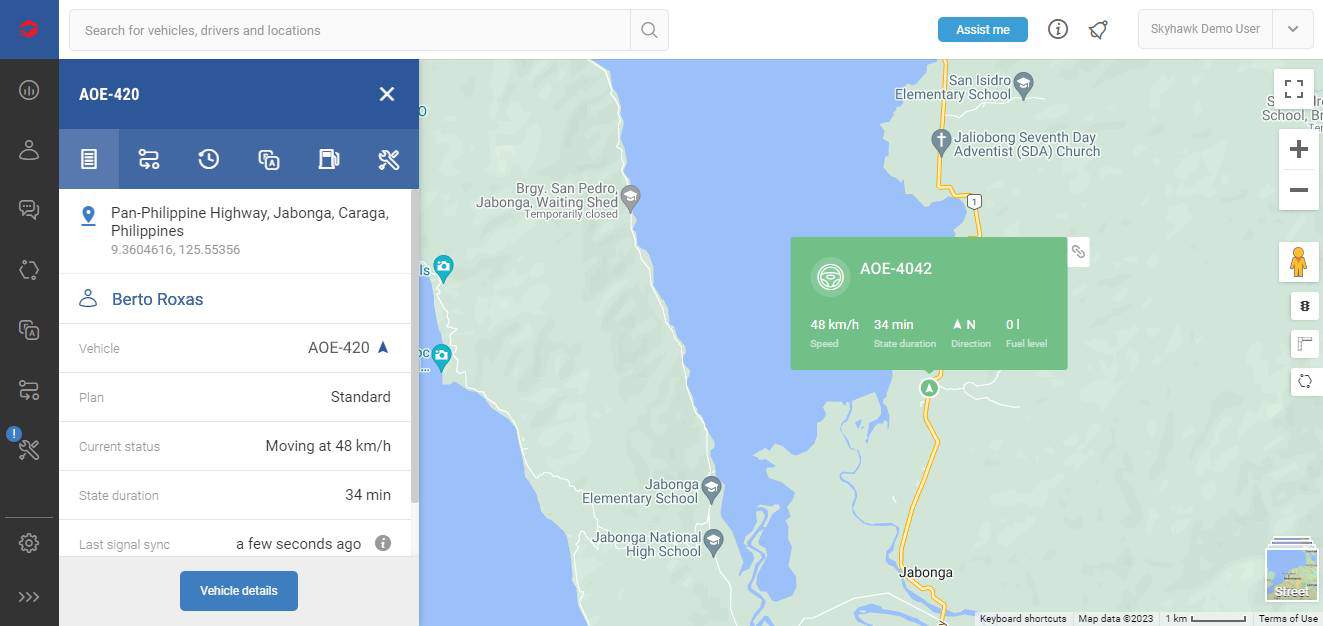Image resolution: width=1323 pixels, height=626 pixels.
Task: Click the Assist me button
Action: (983, 29)
